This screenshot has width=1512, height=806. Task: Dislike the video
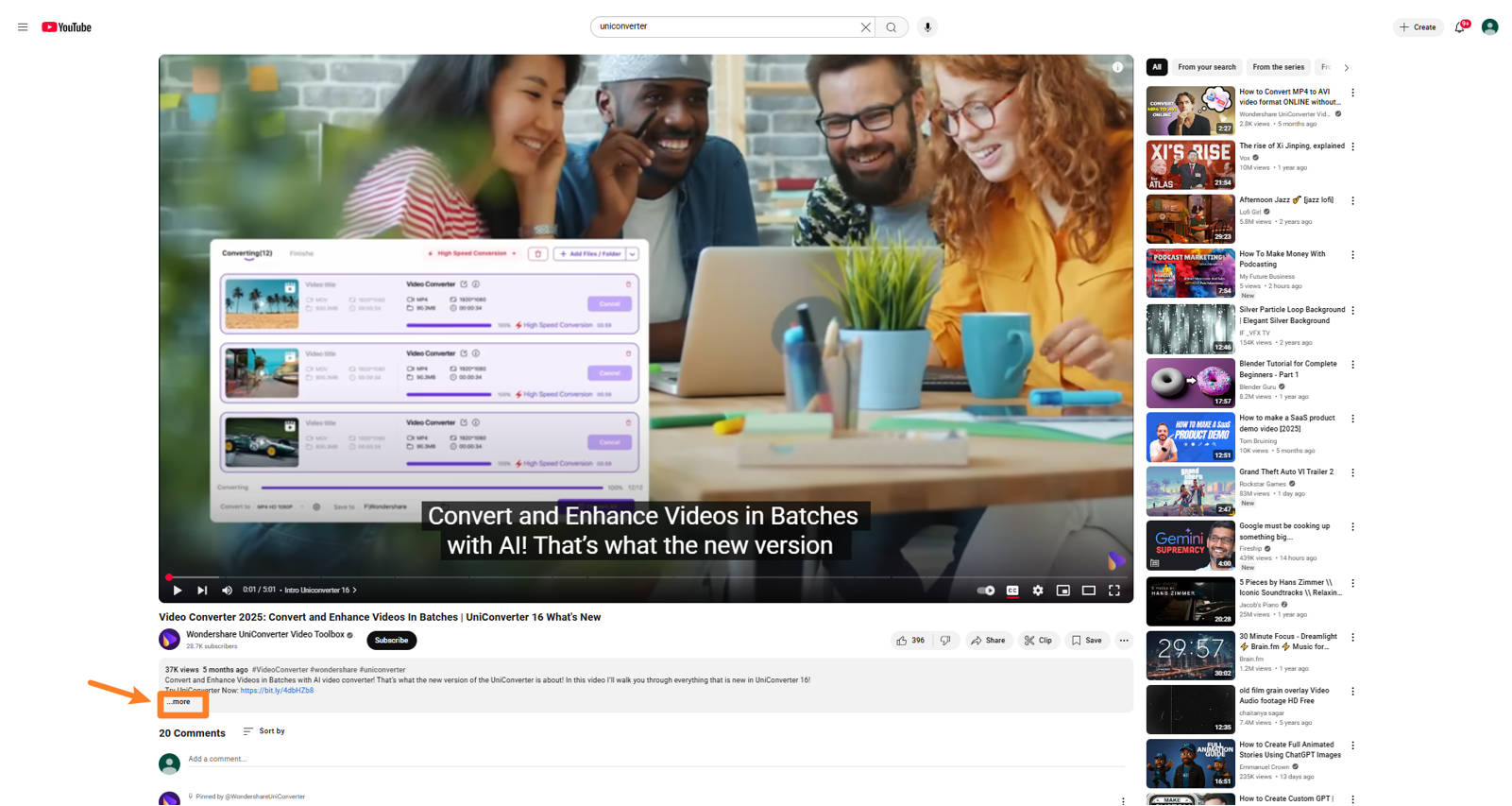pos(945,641)
